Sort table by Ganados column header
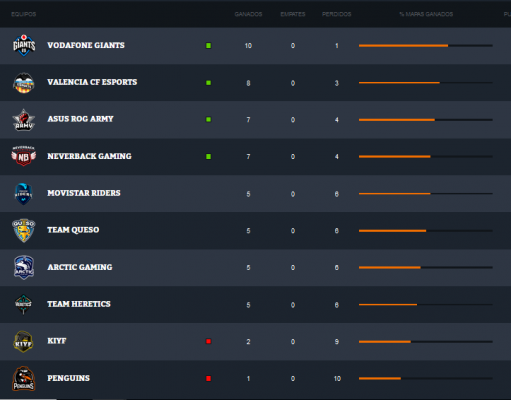 click(x=248, y=14)
